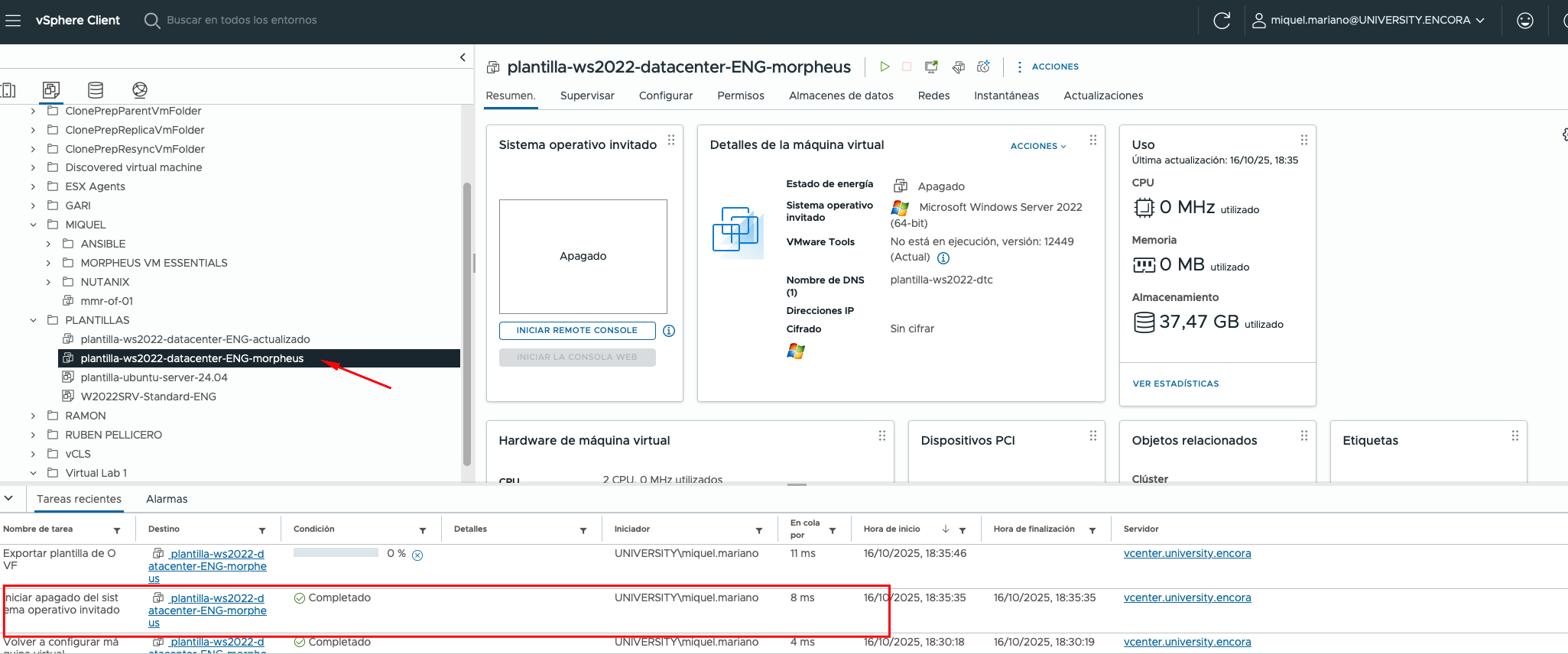Open options handle on Objetos relacionados card
Viewport: 1568px width, 654px height.
coord(1303,435)
